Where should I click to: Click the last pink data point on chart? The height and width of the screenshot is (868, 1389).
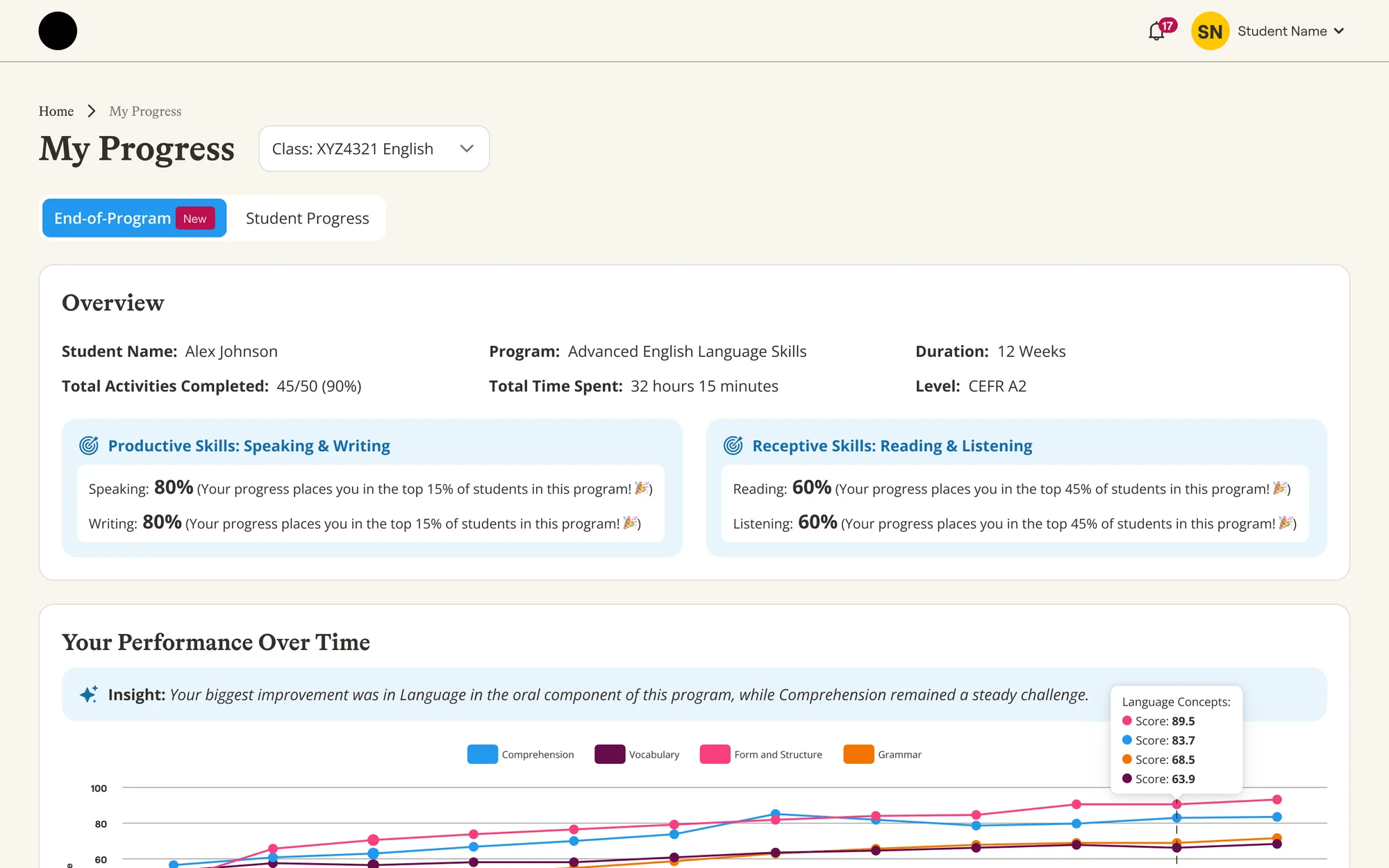[1276, 799]
